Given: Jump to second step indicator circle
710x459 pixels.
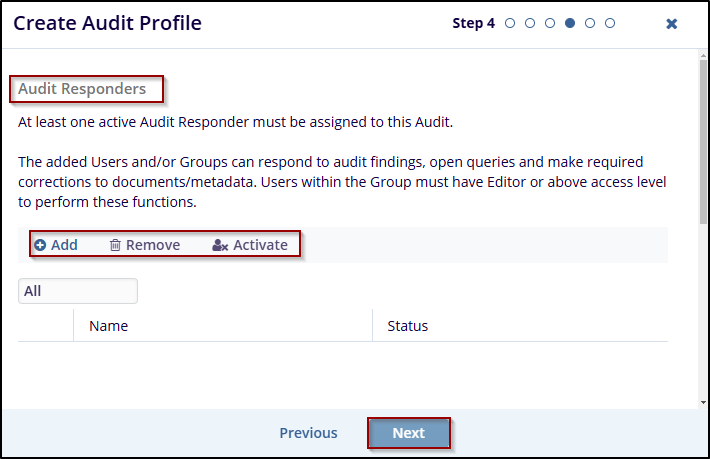Looking at the screenshot, I should [x=530, y=23].
